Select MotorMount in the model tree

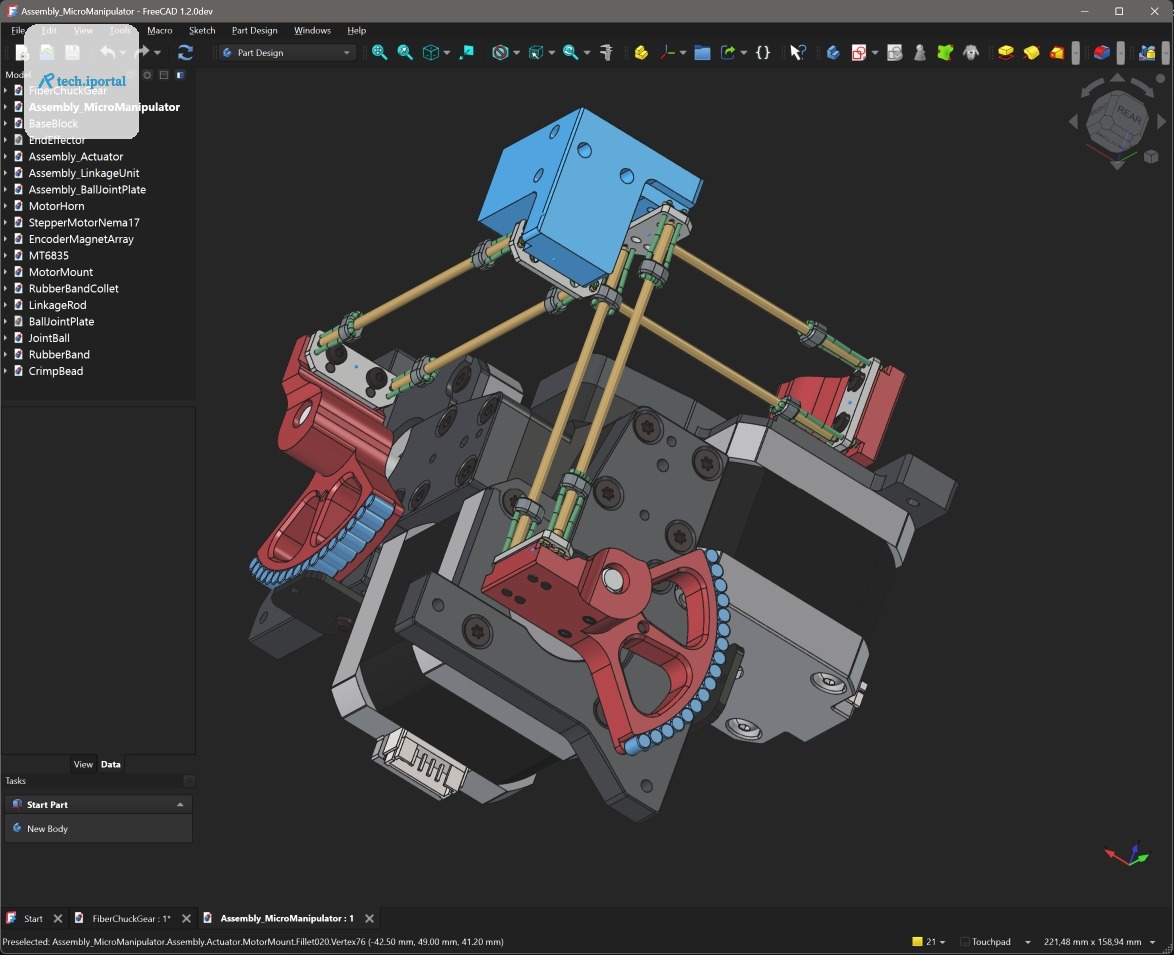point(61,272)
